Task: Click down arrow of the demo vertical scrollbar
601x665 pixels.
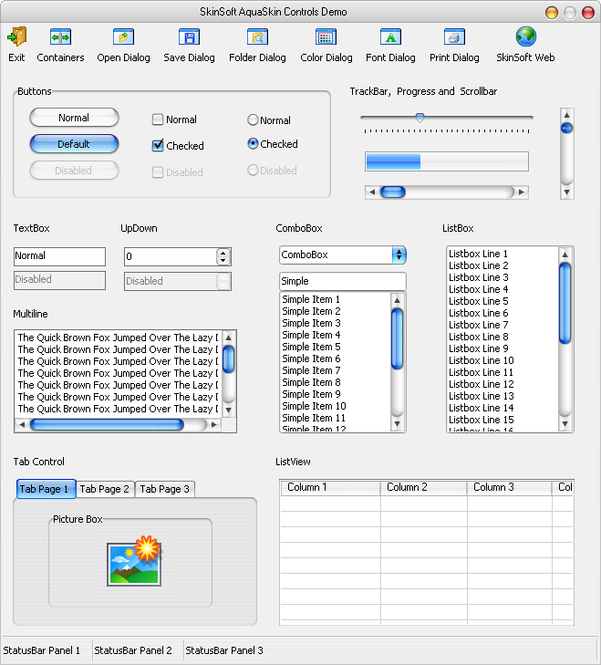Action: click(567, 192)
